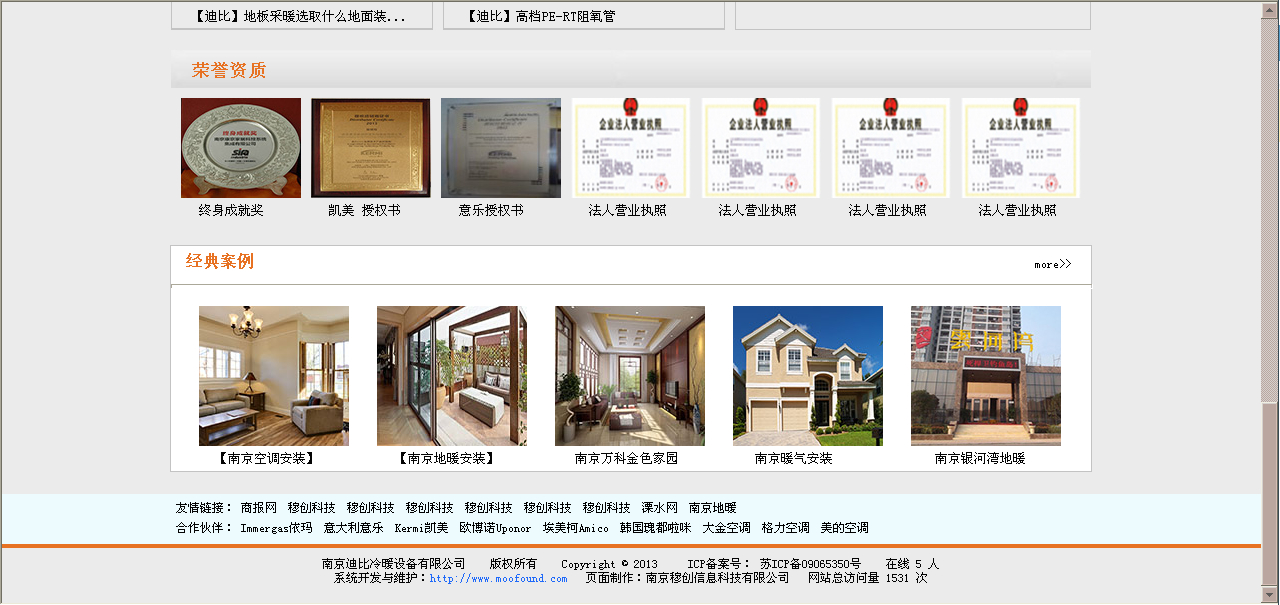Screen dimensions: 1280x605
Task: Open the http://www.moofound.com developer link
Action: click(x=498, y=579)
